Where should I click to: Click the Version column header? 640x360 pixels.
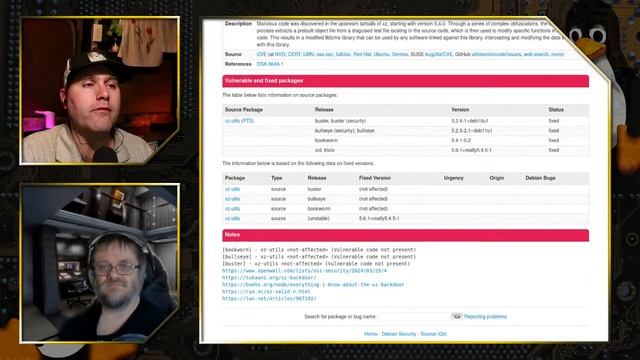pyautogui.click(x=460, y=110)
